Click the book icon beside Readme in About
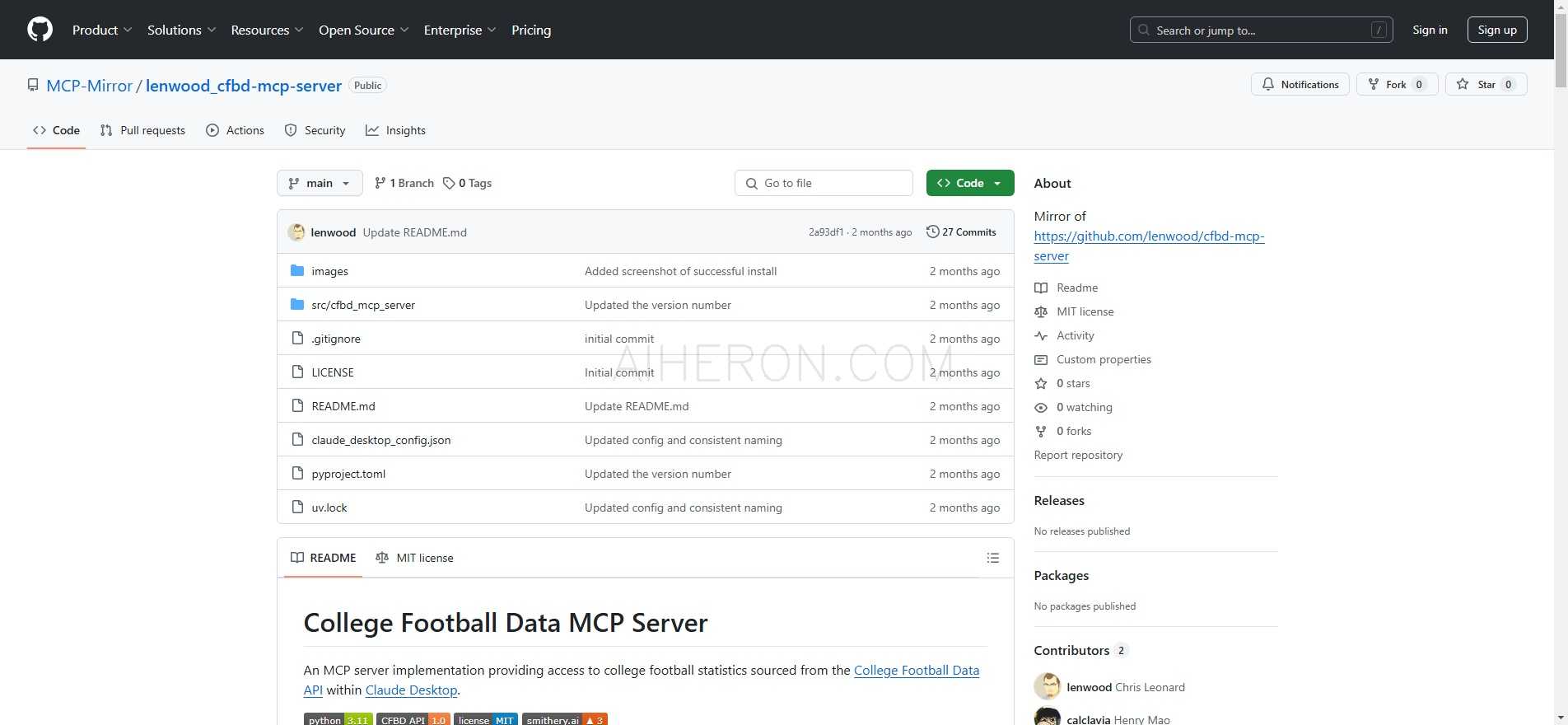Image resolution: width=1568 pixels, height=725 pixels. [x=1041, y=288]
